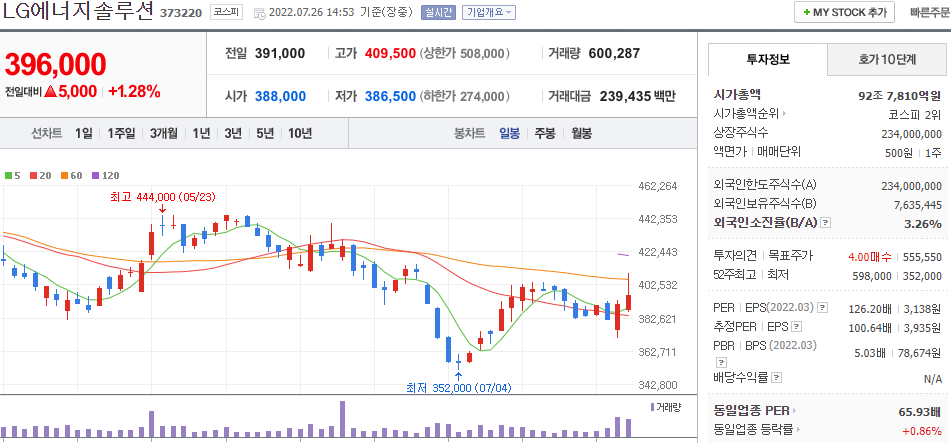The image size is (951, 443).
Task: Switch to the 호가 10단계 tab
Action: (x=887, y=59)
